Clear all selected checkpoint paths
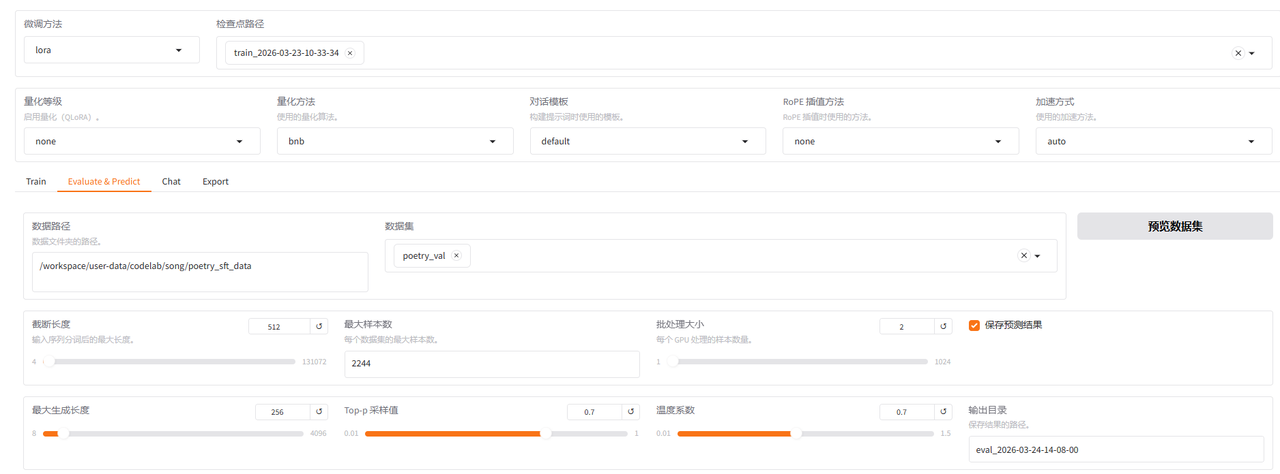Image resolution: width=1280 pixels, height=474 pixels. click(1238, 53)
